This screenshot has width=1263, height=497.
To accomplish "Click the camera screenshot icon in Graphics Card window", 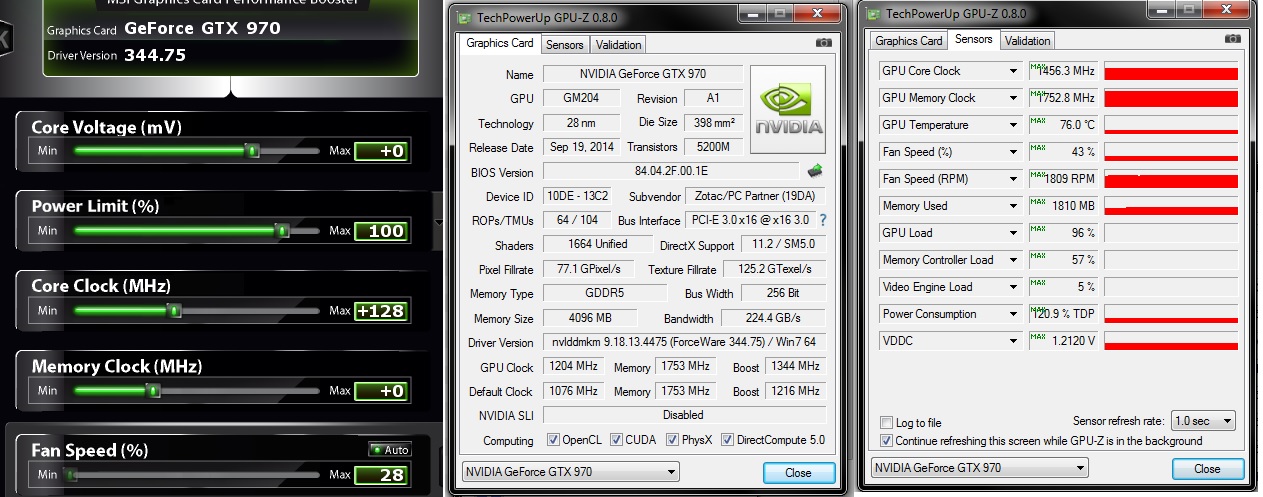I will coord(823,43).
